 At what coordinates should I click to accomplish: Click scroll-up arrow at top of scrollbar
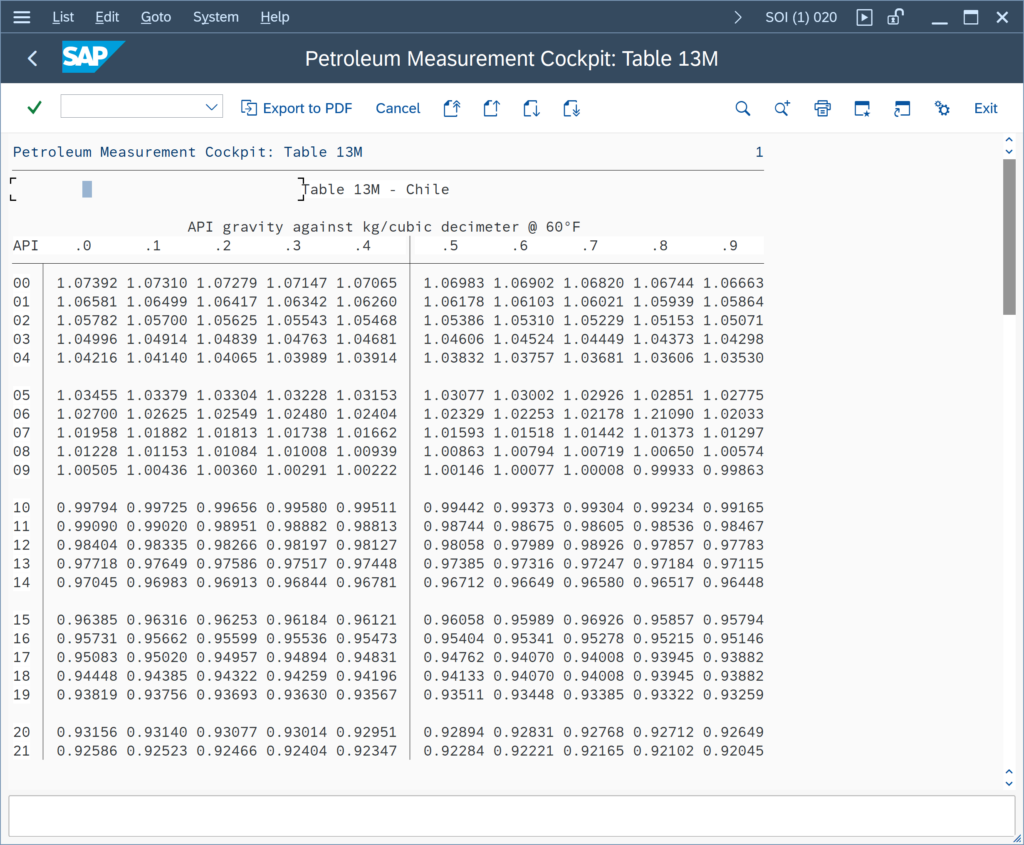point(1009,140)
